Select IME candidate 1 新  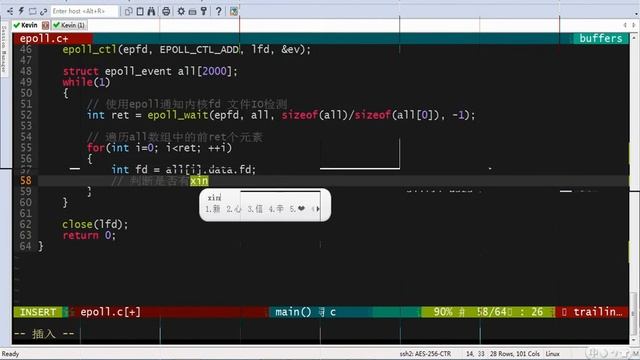(213, 209)
